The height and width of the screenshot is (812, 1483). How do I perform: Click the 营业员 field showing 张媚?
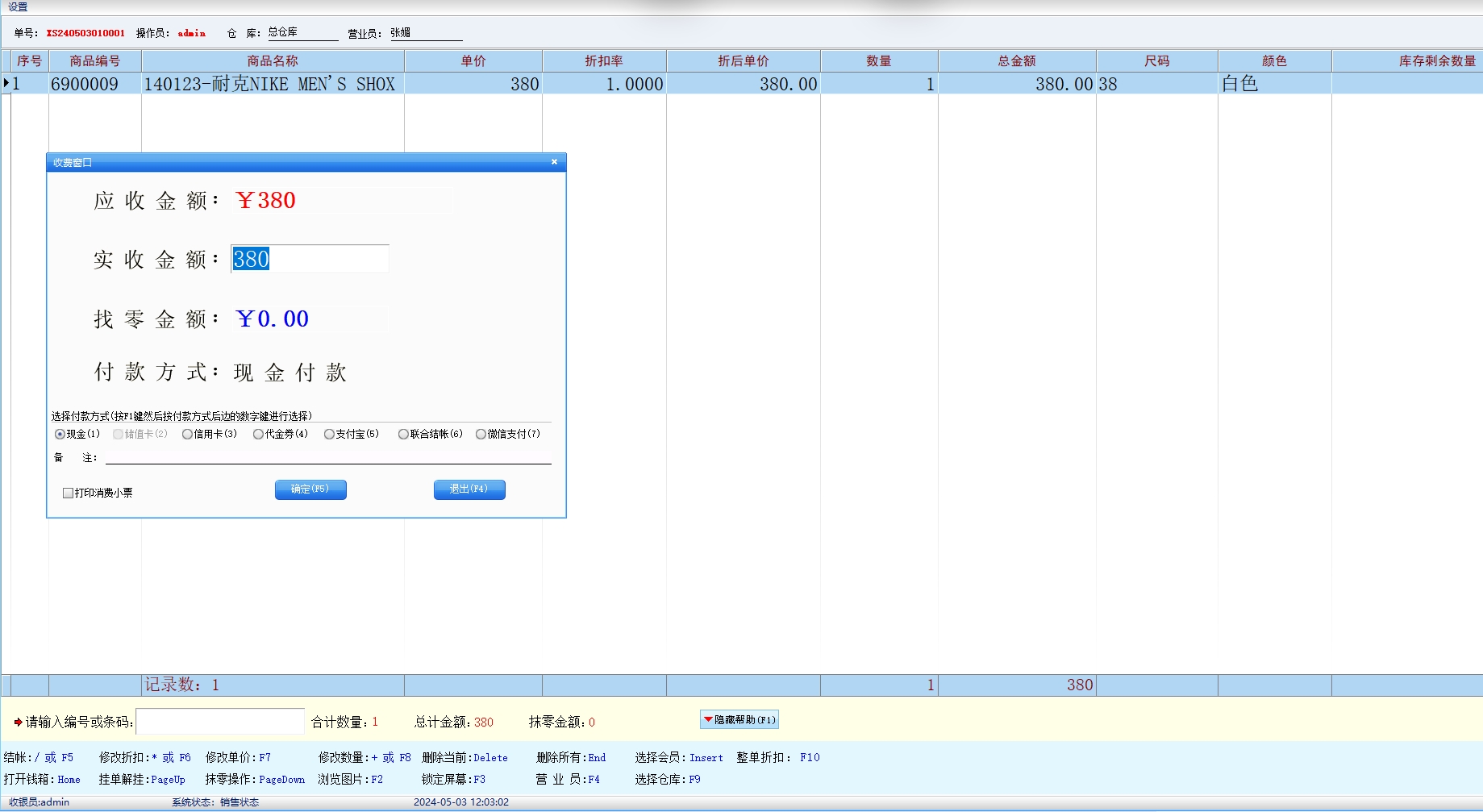[425, 33]
